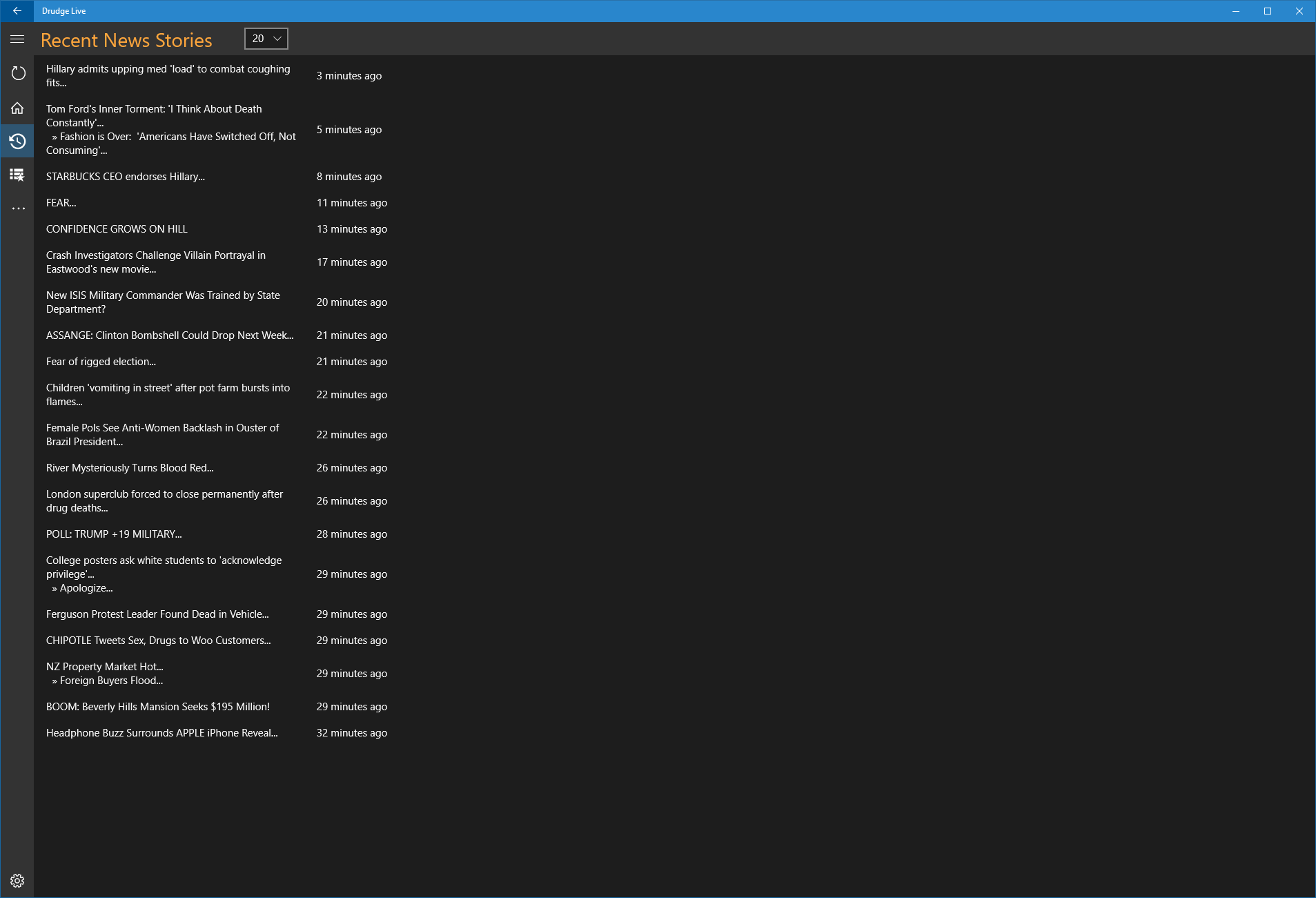Open the starred headlines list icon
The width and height of the screenshot is (1316, 898).
17,174
